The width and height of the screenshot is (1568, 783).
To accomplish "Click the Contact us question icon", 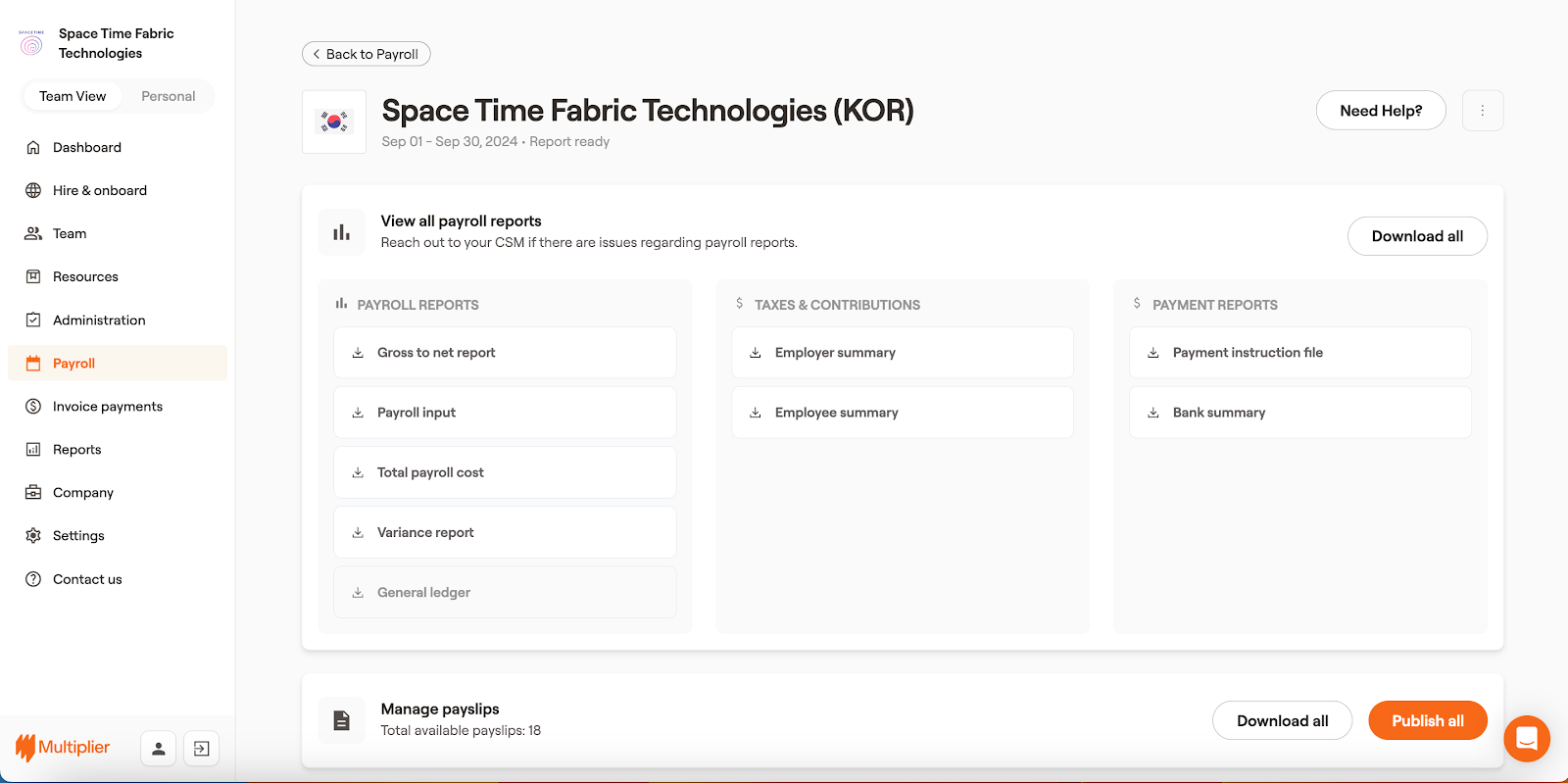I will [33, 579].
